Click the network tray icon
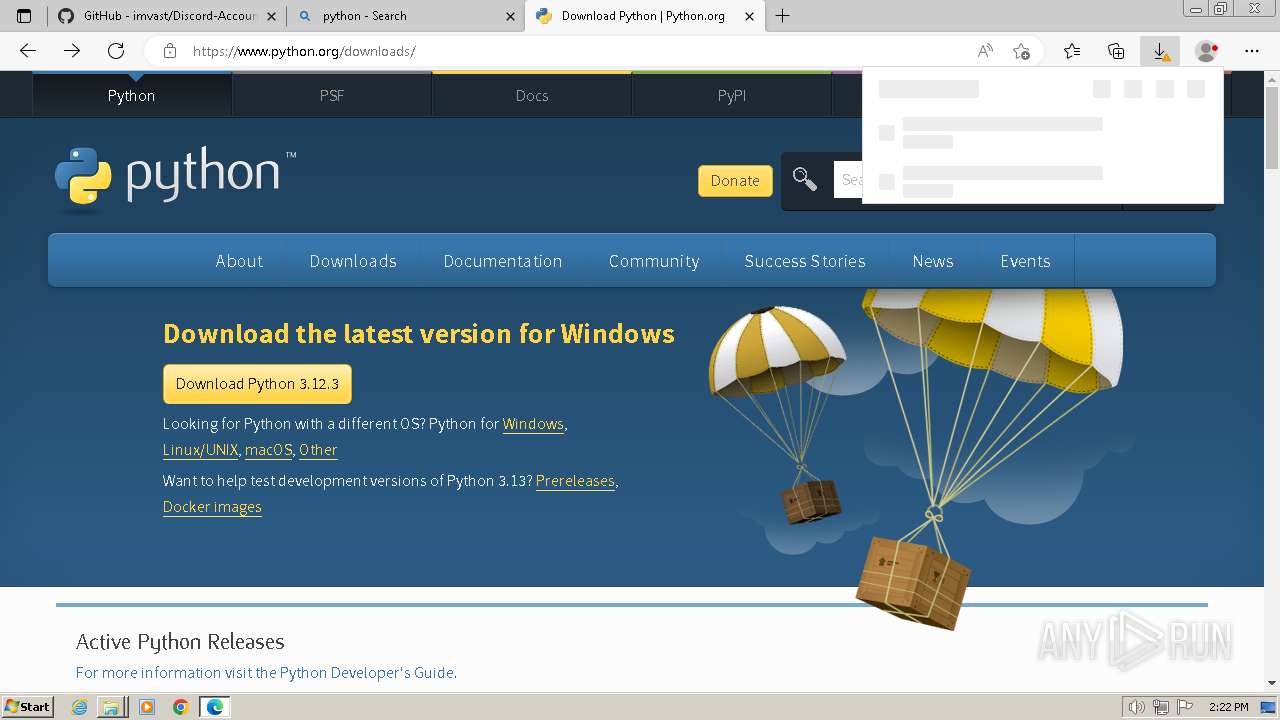 point(1161,707)
